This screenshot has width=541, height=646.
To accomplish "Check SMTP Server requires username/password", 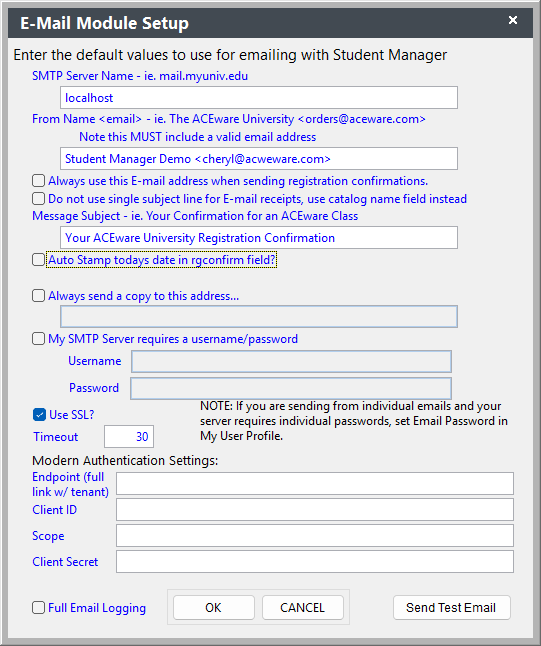I will click(38, 339).
